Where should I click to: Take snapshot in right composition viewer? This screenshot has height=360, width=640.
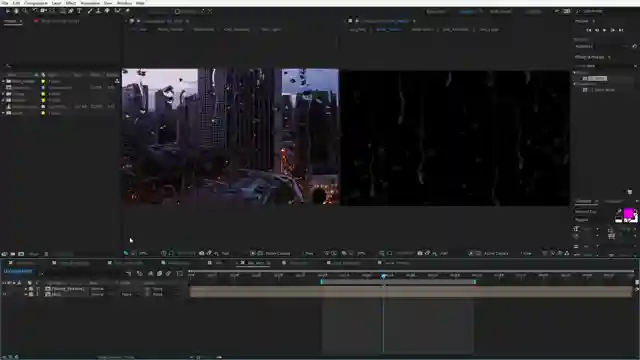tap(420, 253)
